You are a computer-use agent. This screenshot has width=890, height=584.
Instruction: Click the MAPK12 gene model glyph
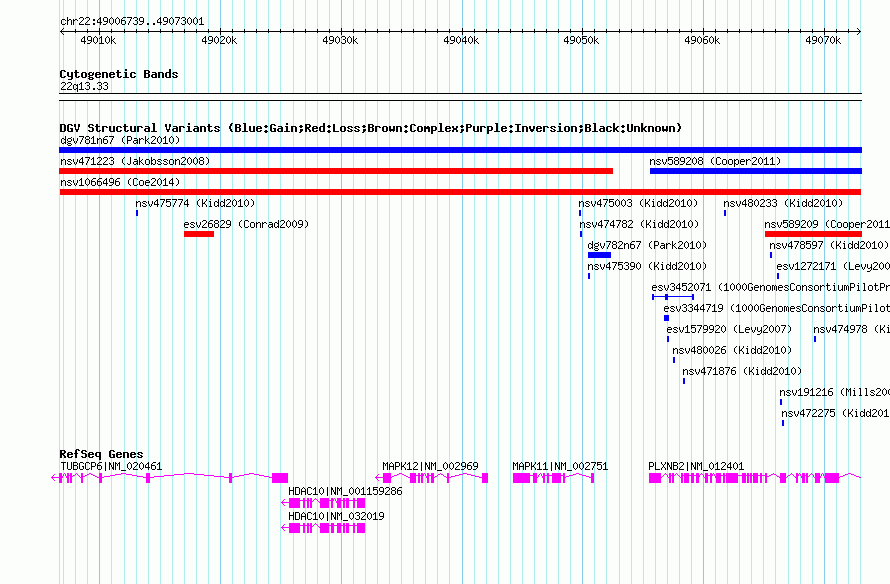point(432,478)
